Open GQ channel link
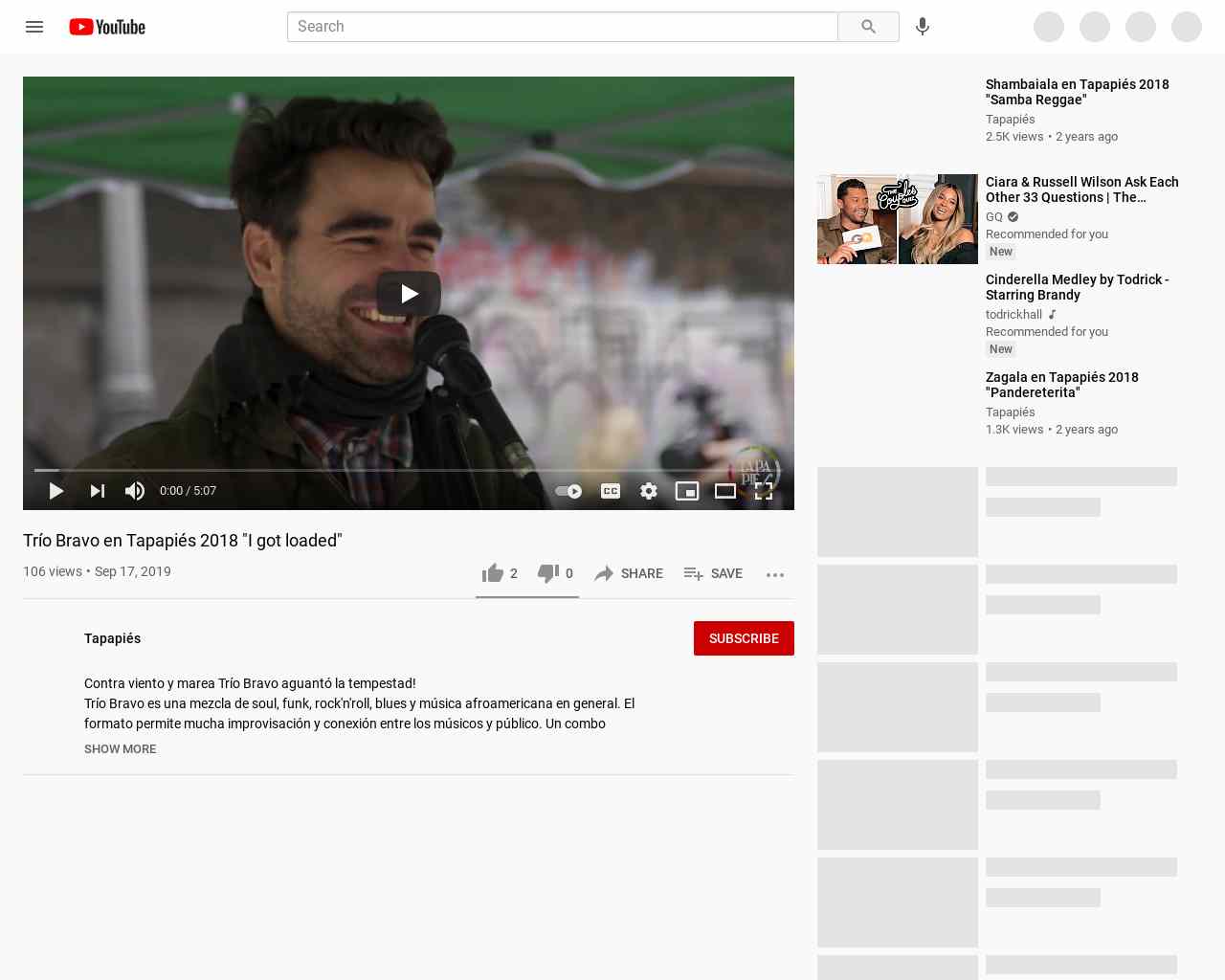 point(994,217)
